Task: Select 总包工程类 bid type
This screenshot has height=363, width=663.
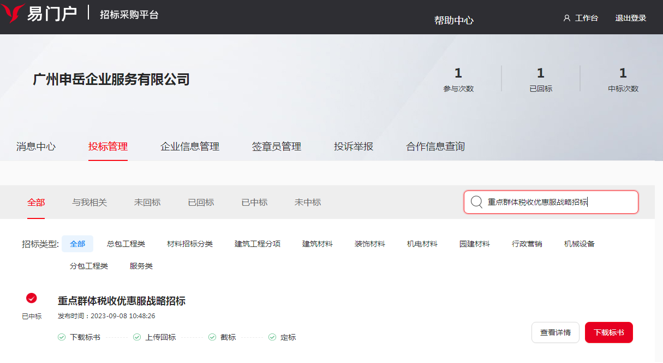Action: (x=126, y=244)
